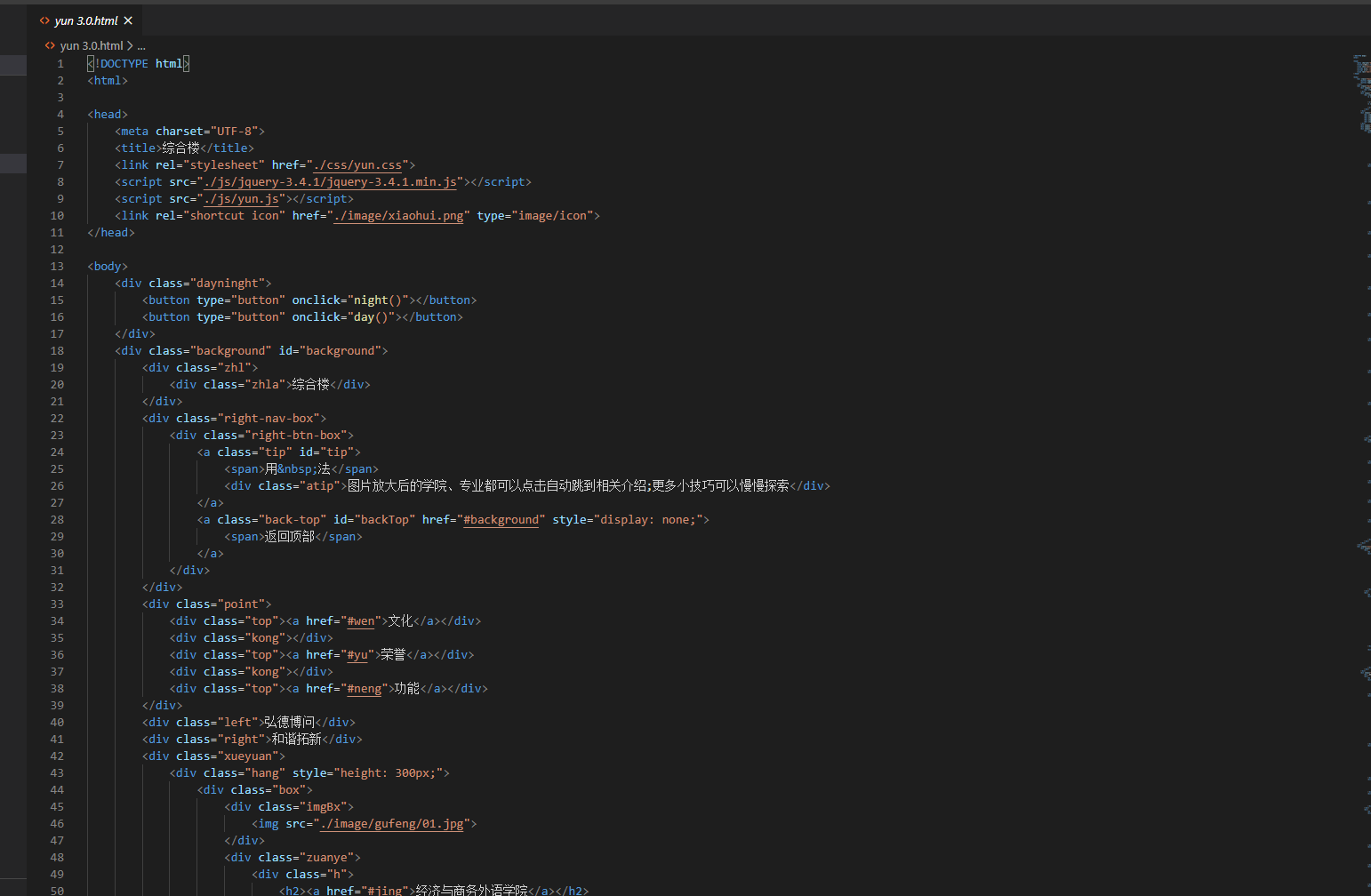1371x896 pixels.
Task: Click the breadcrumb HTML file icon
Action: point(50,45)
